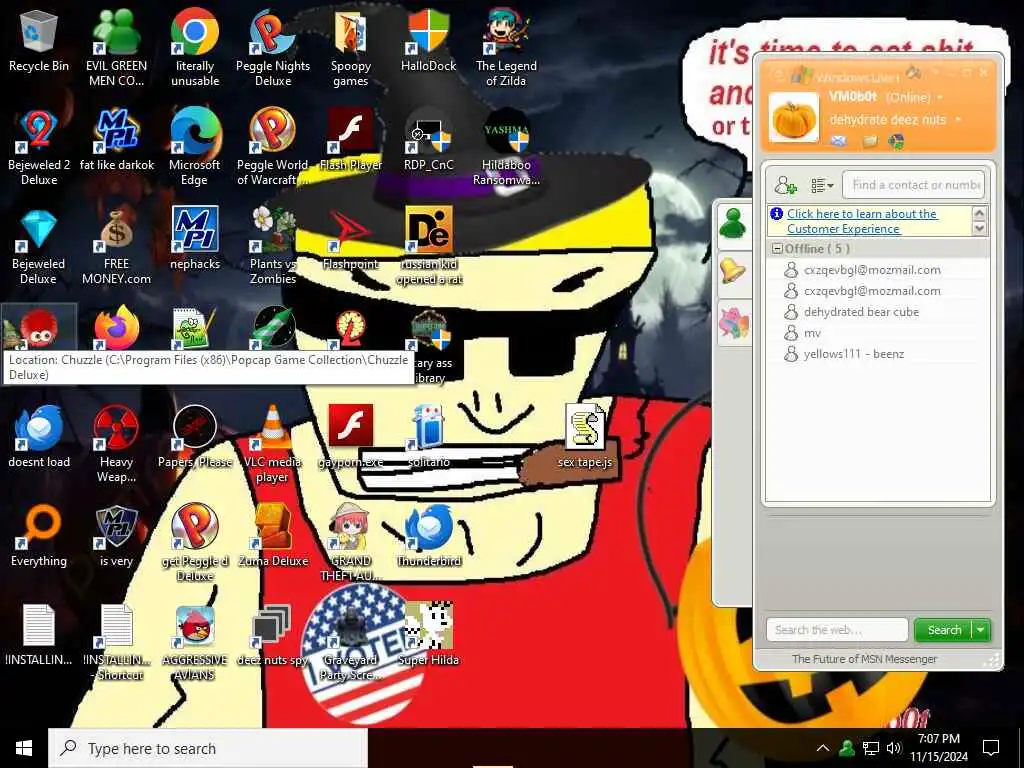Open the Windows Start menu
This screenshot has height=768, width=1024.
pos(24,748)
